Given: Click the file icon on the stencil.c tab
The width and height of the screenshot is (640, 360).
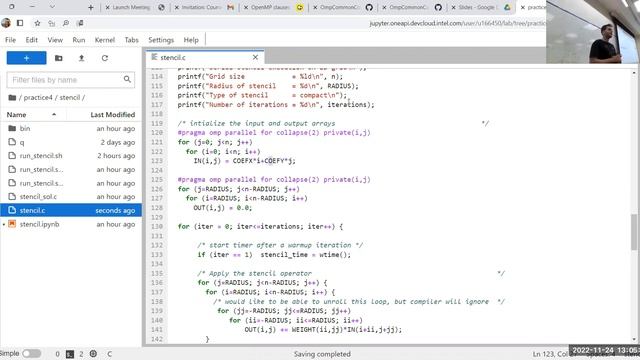Looking at the screenshot, I should click(x=154, y=57).
